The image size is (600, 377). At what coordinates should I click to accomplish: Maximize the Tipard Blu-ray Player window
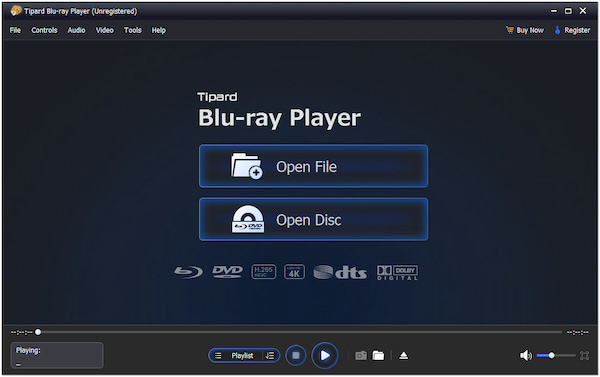[x=568, y=11]
